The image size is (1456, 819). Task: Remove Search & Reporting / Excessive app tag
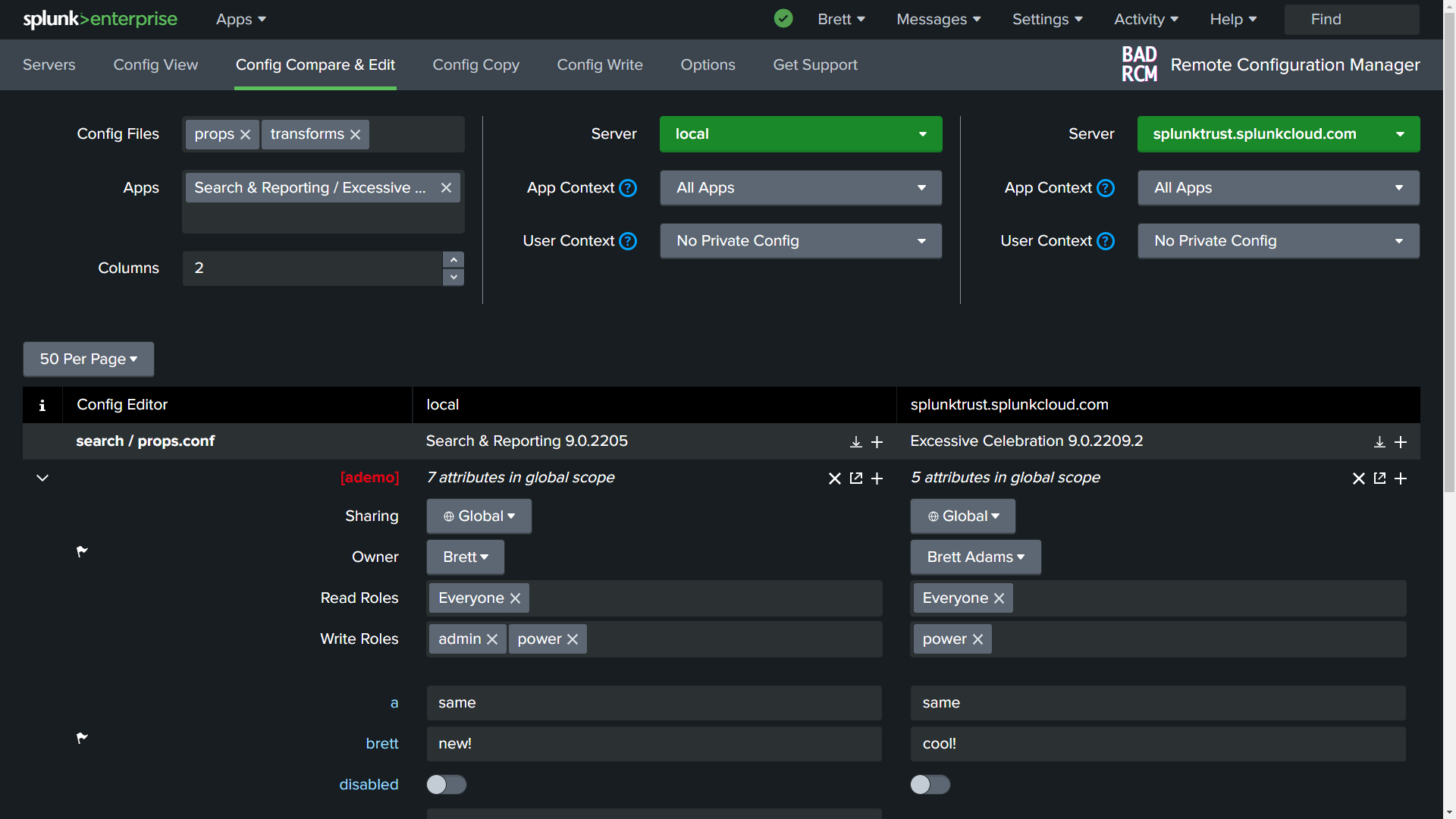[x=446, y=188]
